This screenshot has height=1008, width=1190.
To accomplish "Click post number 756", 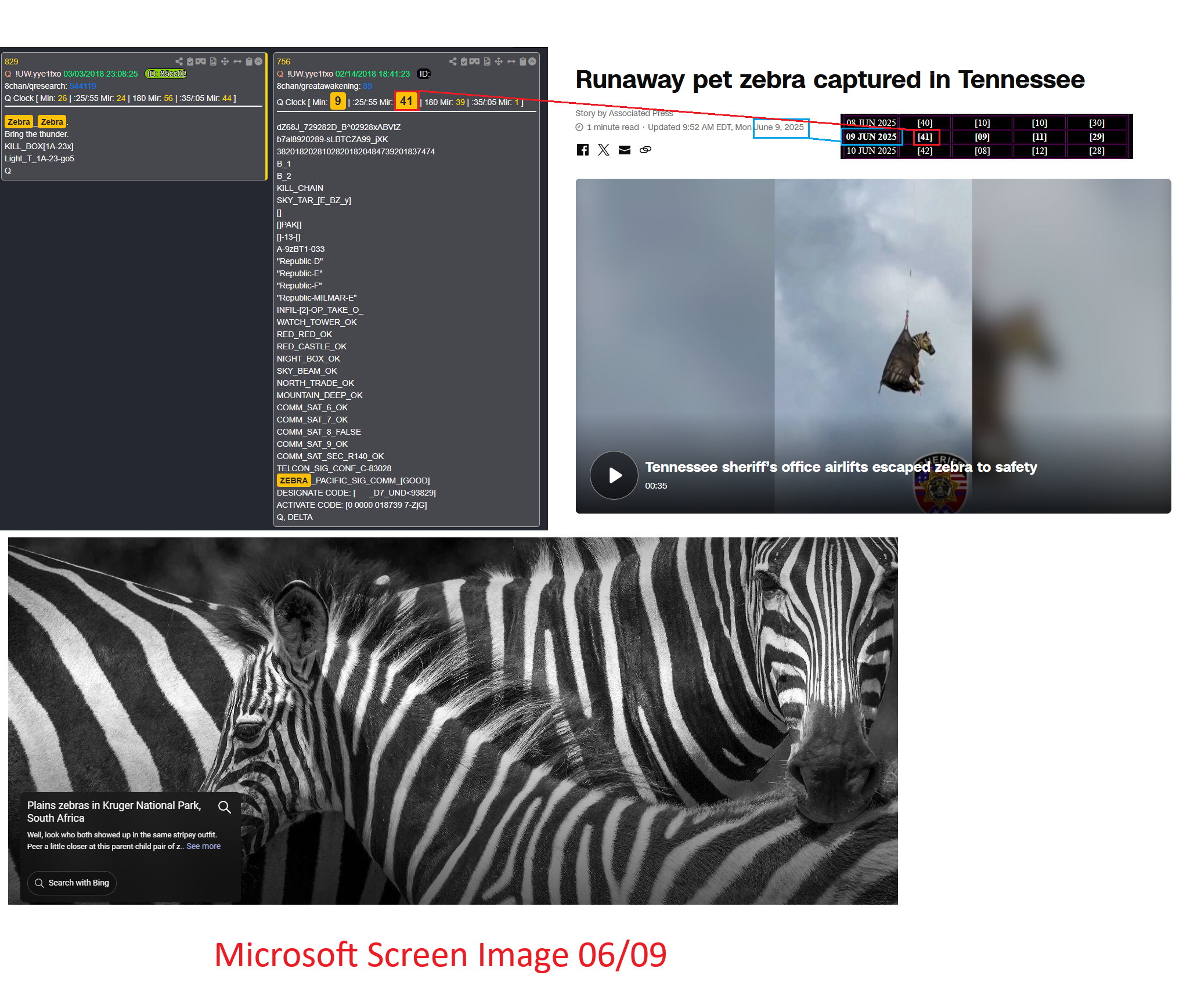I will [x=283, y=62].
